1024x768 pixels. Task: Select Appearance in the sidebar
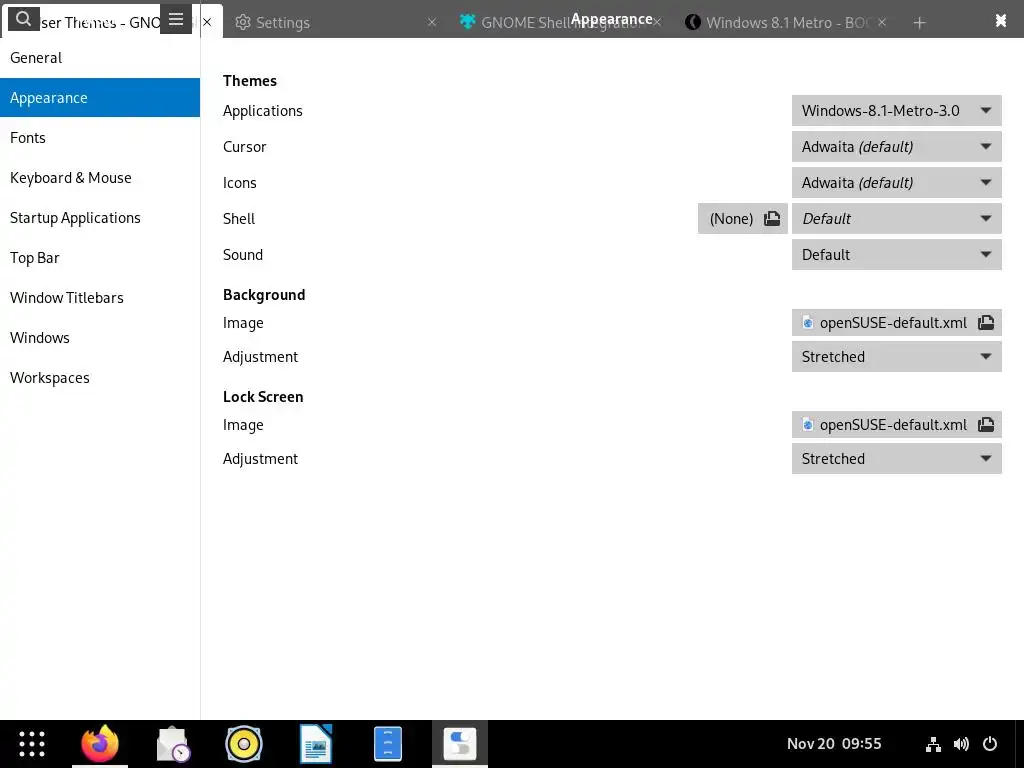[100, 97]
